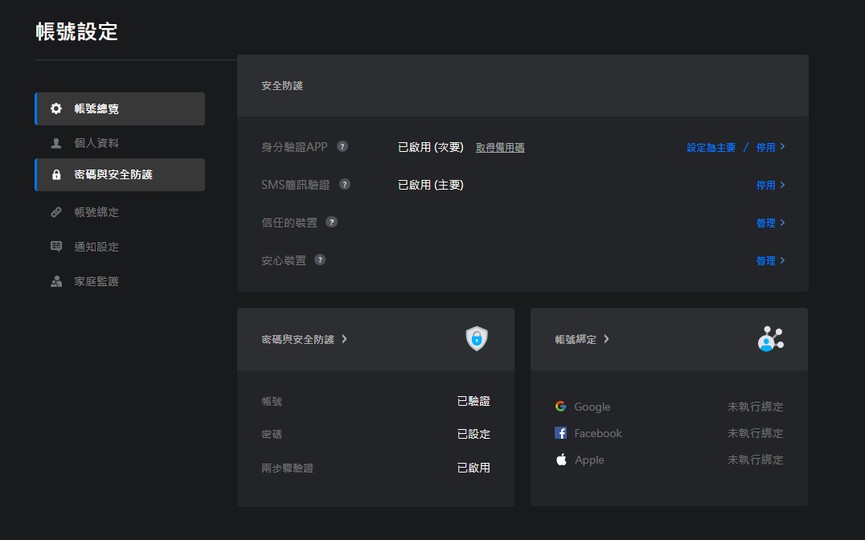This screenshot has height=540, width=865.
Task: Click the Google logo icon
Action: pyautogui.click(x=560, y=407)
